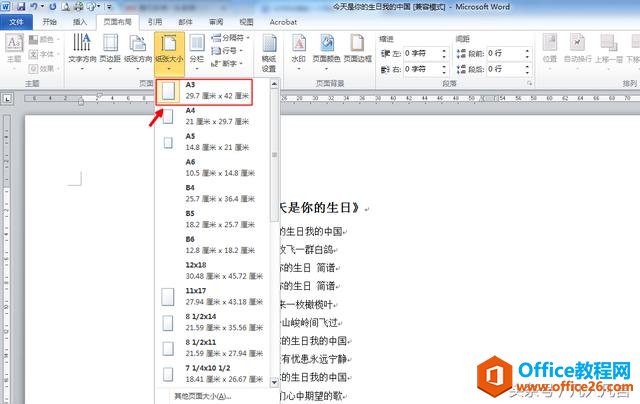
Task: Adjust spacing after spinner arrows
Action: [x=527, y=69]
